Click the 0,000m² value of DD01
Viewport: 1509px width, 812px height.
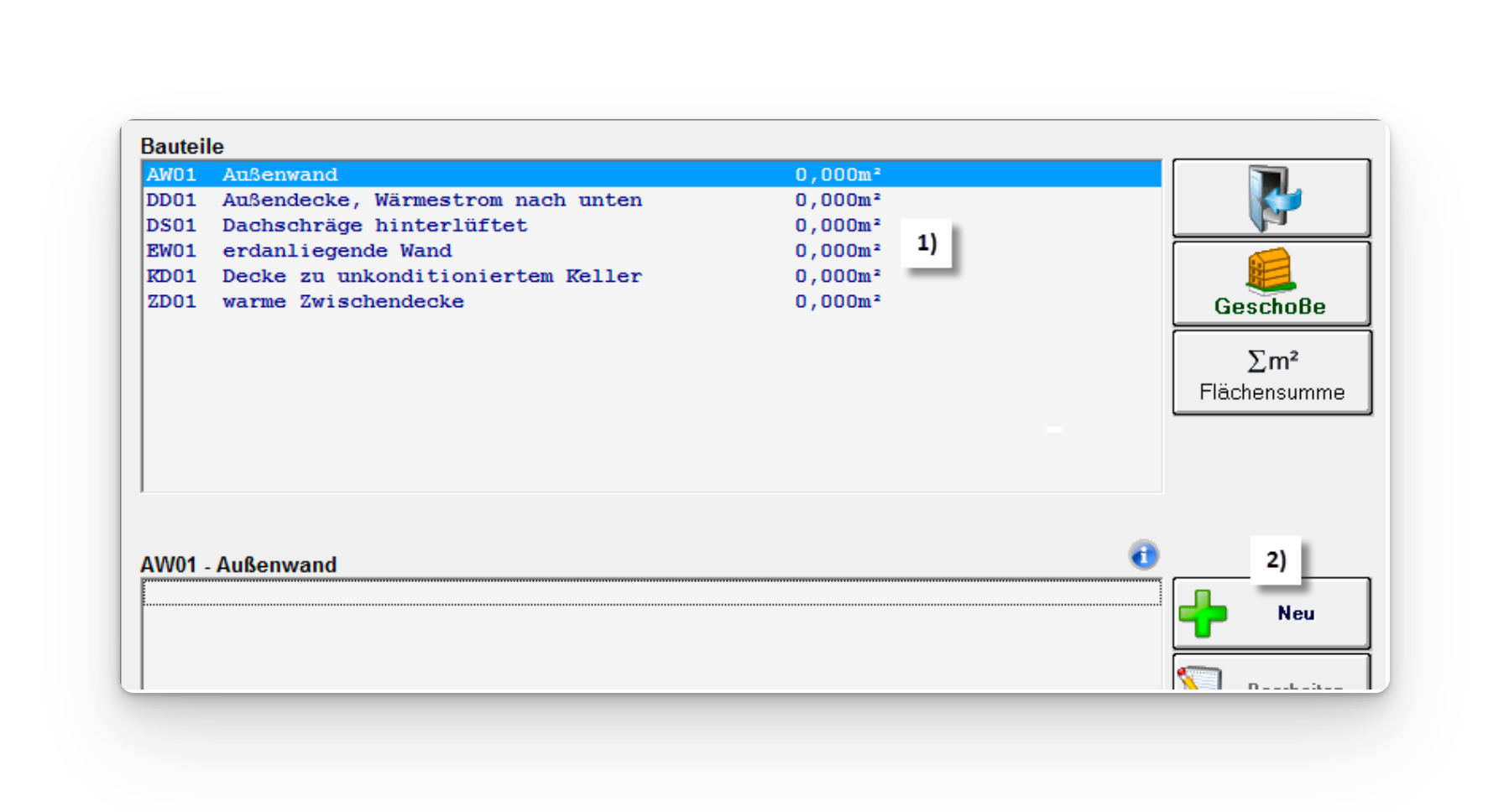click(x=838, y=200)
